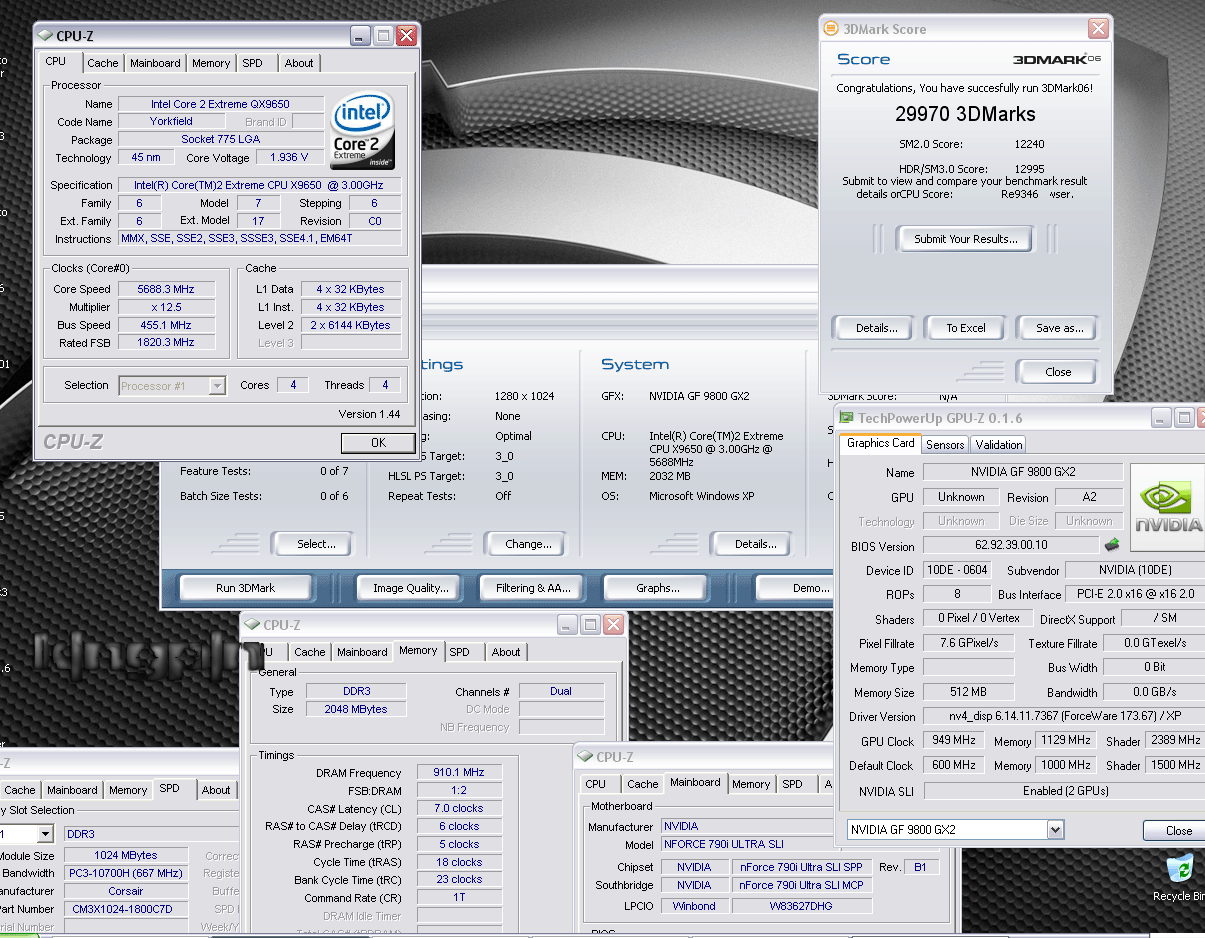This screenshot has width=1205, height=938.
Task: Click the Code Name value 'Yorkfield'
Action: [172, 122]
